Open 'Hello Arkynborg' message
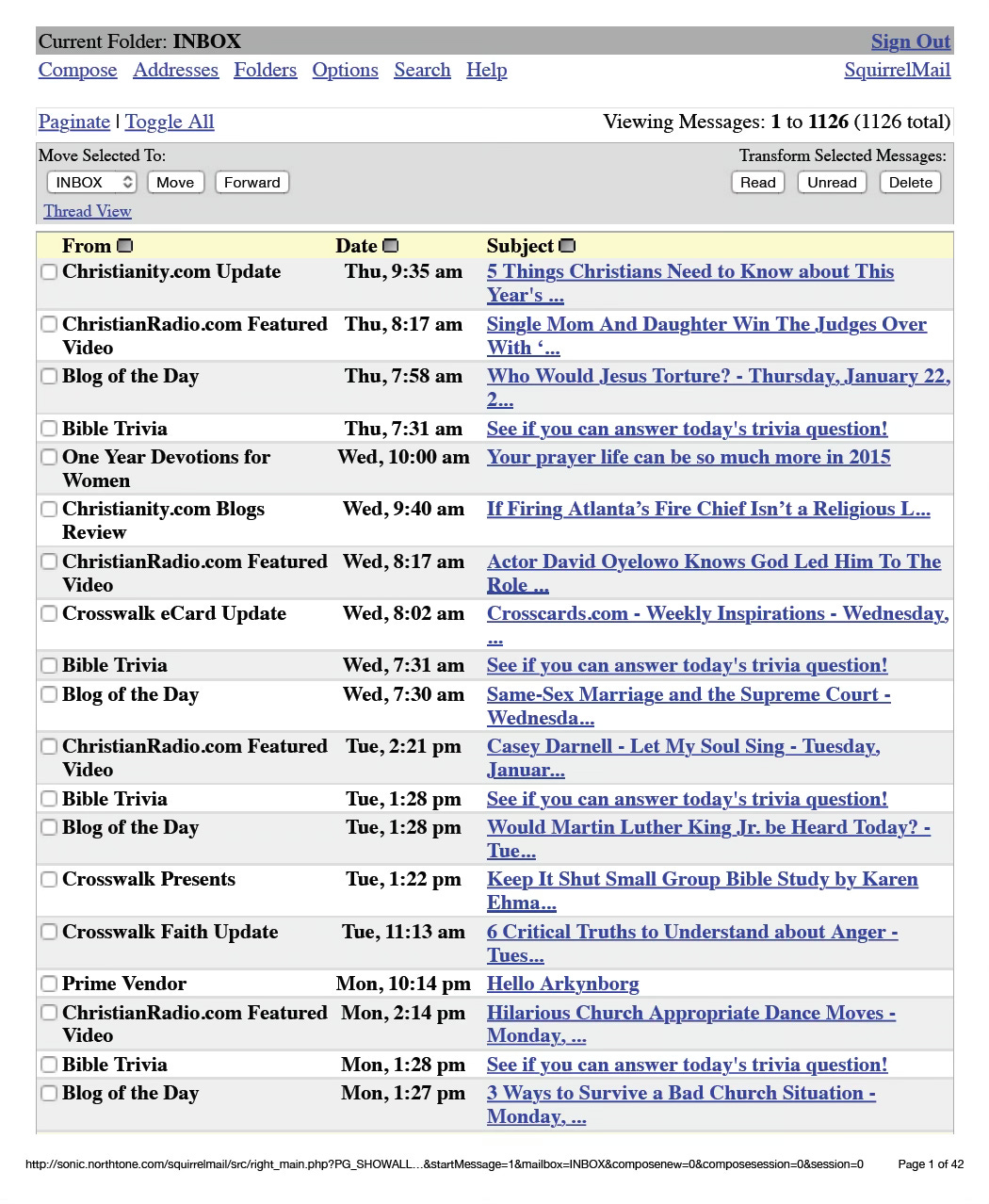 tap(562, 984)
